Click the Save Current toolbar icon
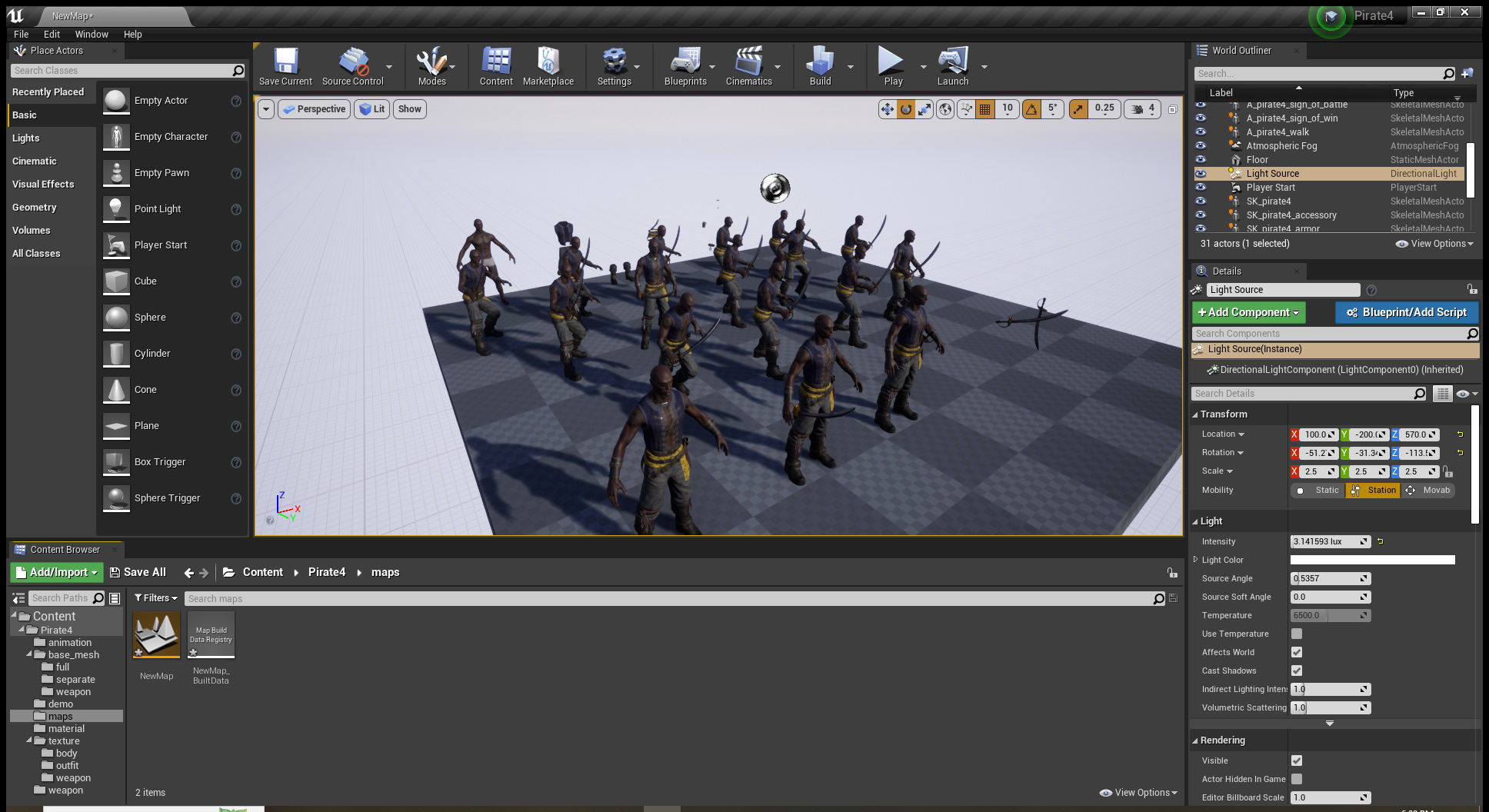Viewport: 1489px width, 812px height. [285, 66]
